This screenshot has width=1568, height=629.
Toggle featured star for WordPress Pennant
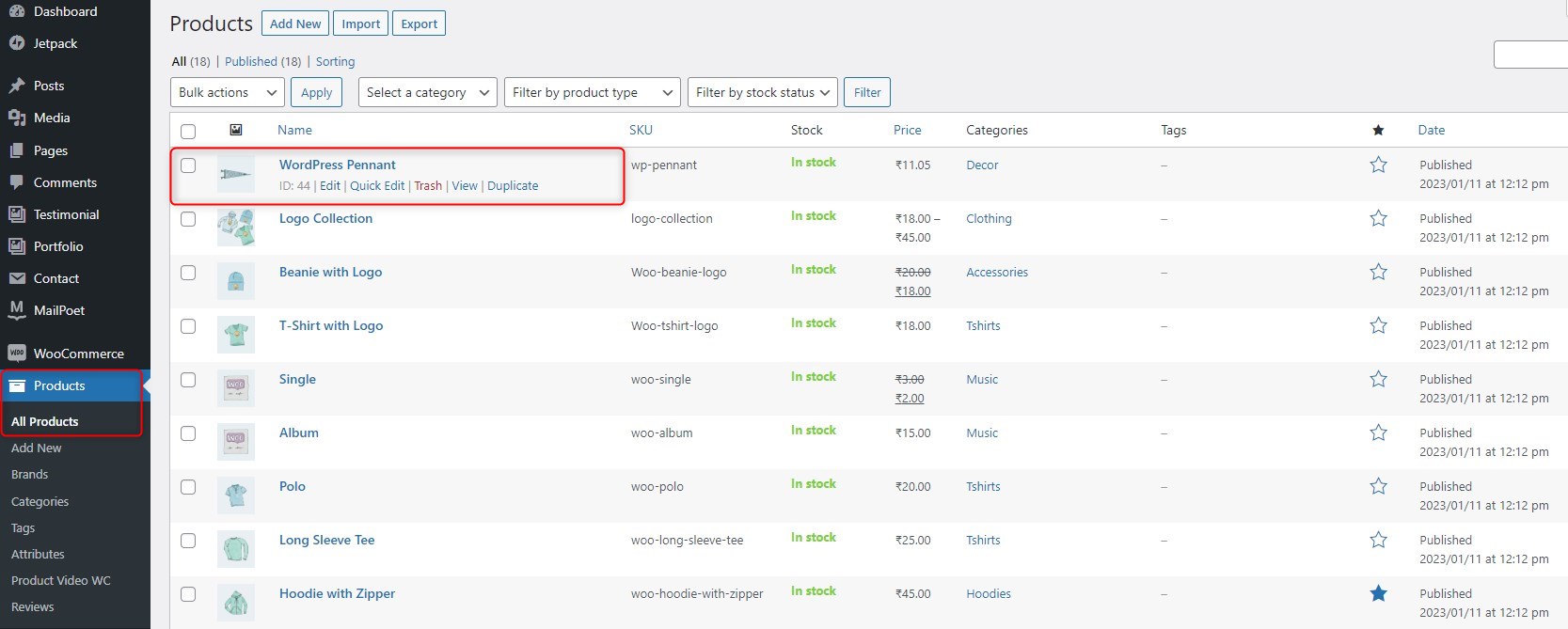(x=1378, y=165)
